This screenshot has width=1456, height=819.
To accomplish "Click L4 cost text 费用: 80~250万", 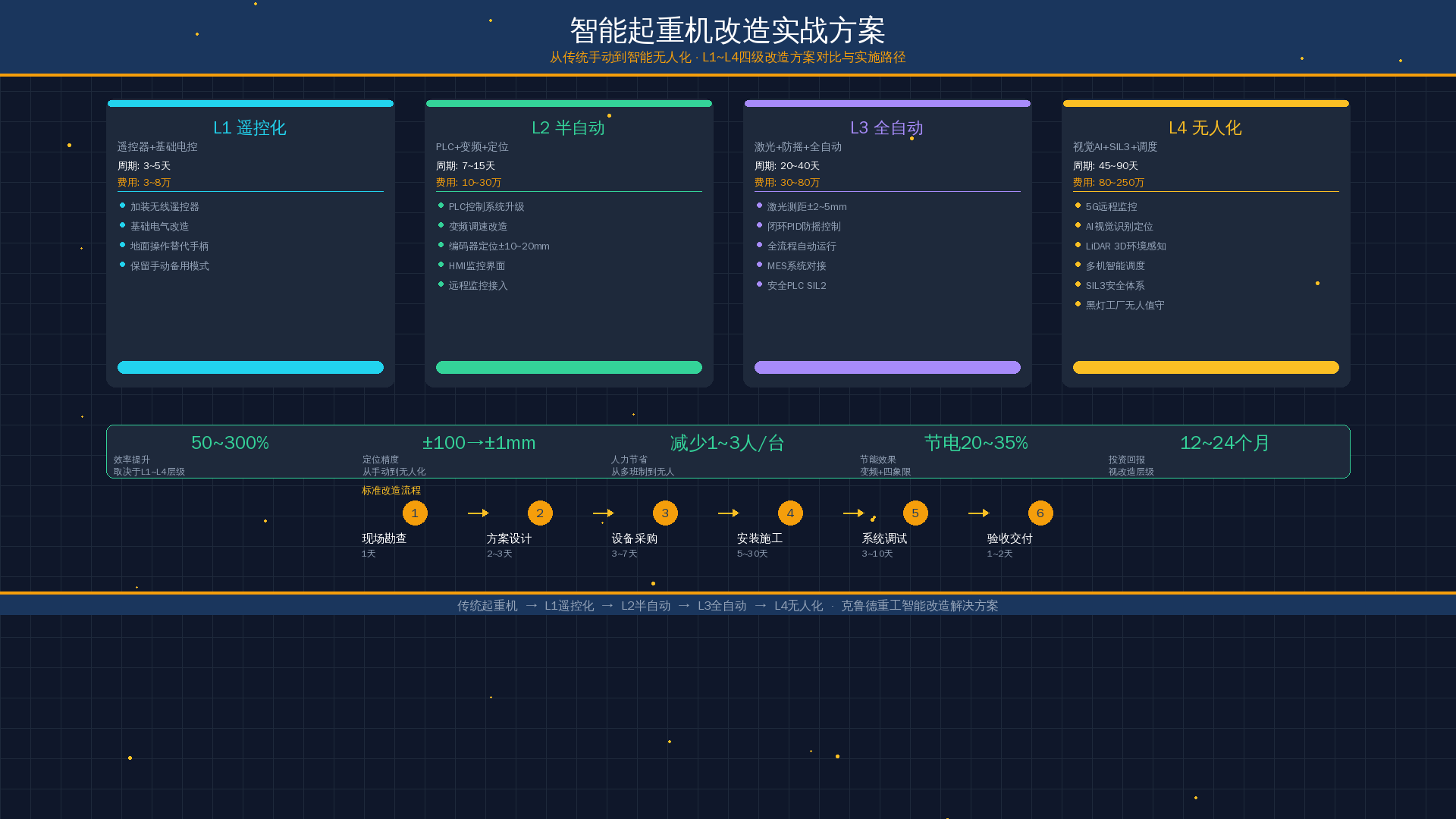I will [1109, 183].
